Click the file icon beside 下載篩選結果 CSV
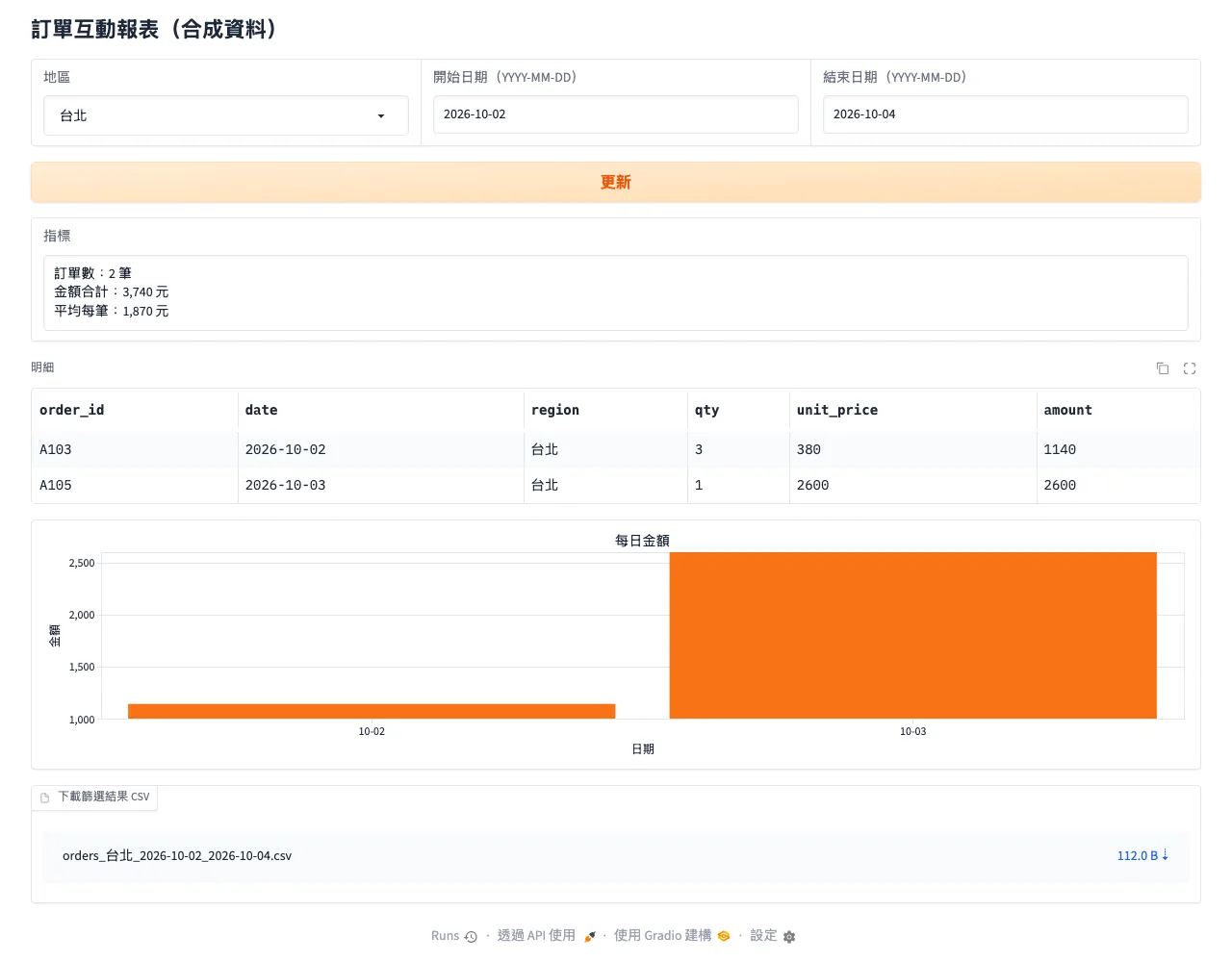This screenshot has width=1232, height=962. [x=44, y=797]
